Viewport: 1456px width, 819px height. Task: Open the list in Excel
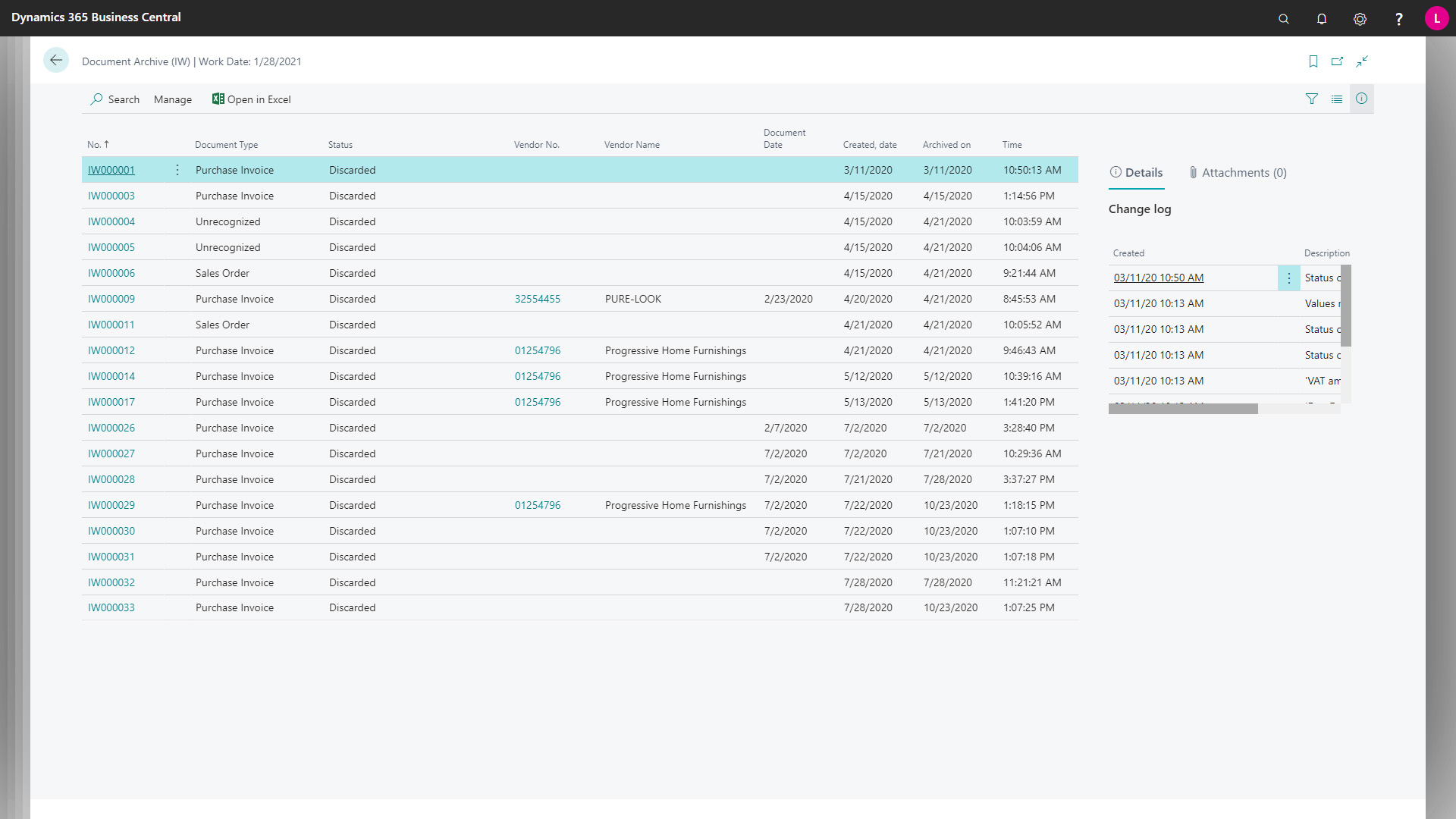251,99
